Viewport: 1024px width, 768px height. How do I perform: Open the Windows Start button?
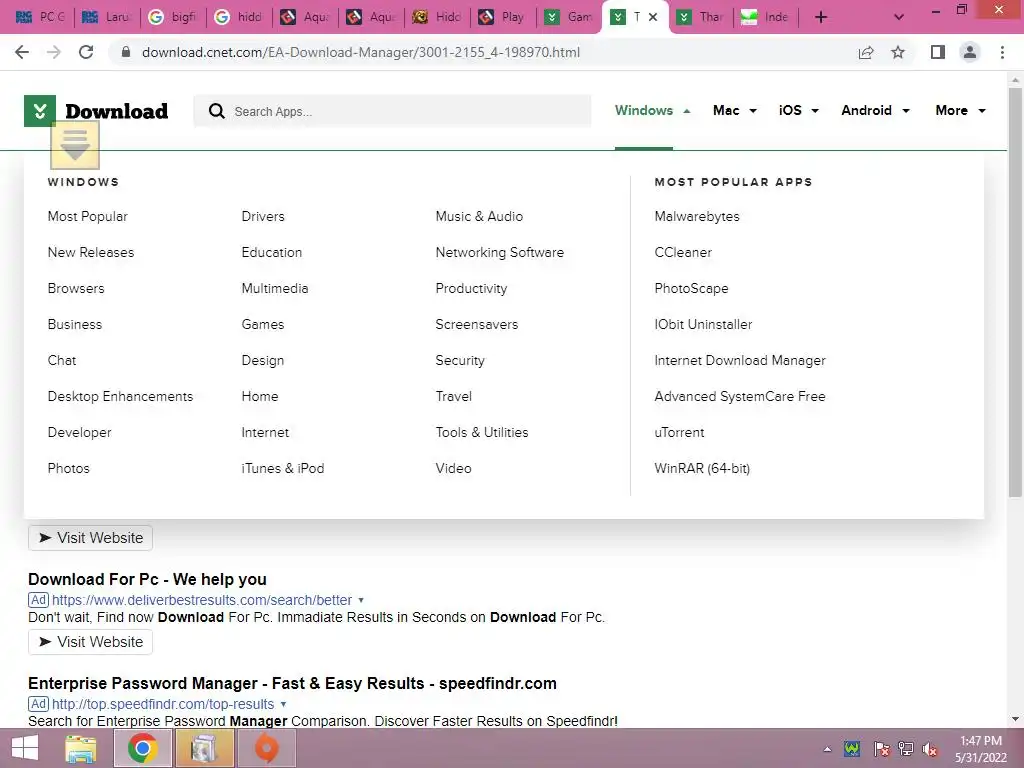(x=25, y=748)
